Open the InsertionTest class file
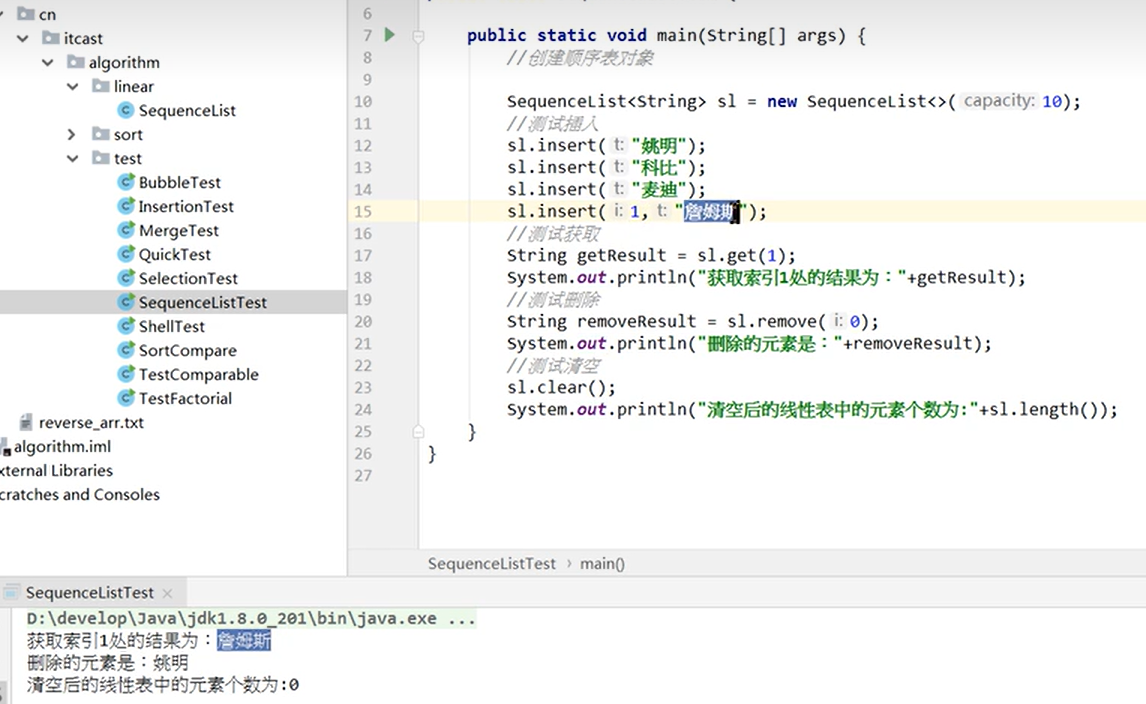1146x704 pixels. [x=186, y=206]
